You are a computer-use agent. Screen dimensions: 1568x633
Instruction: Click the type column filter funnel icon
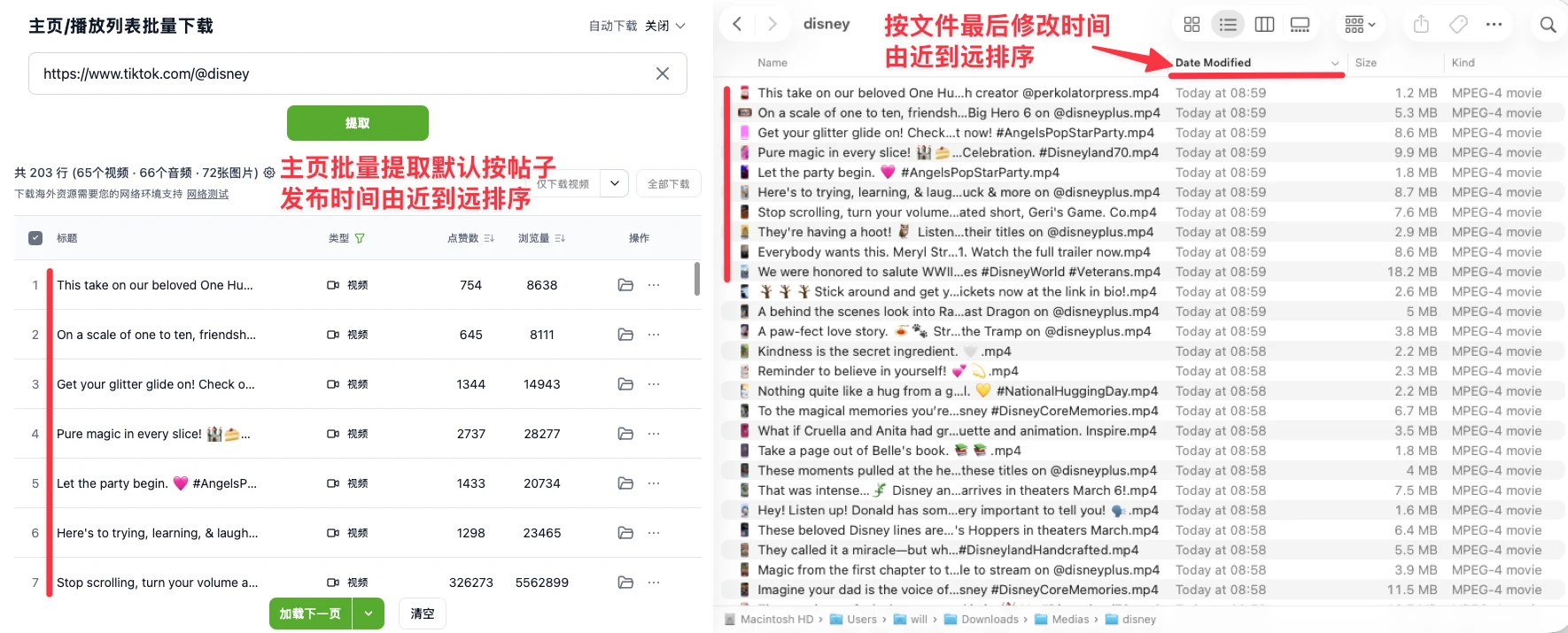(x=360, y=238)
